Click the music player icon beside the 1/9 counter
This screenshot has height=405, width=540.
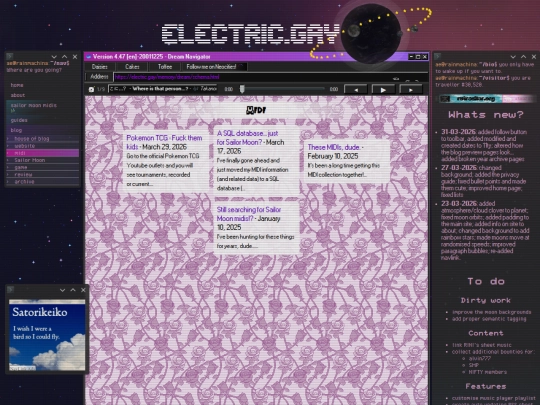91,89
